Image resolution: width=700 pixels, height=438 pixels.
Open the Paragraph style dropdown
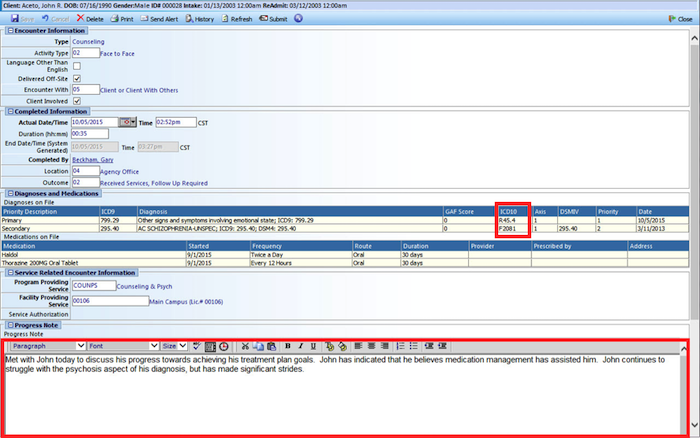coord(48,346)
